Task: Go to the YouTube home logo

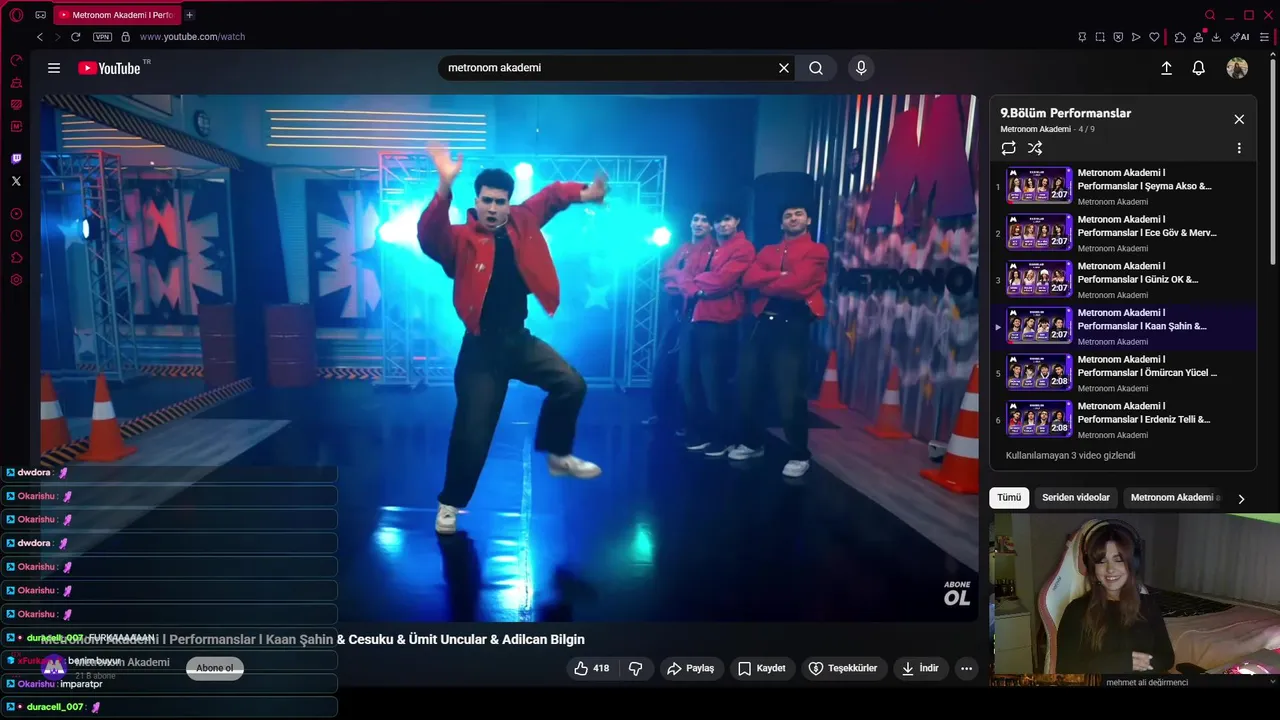Action: click(110, 68)
